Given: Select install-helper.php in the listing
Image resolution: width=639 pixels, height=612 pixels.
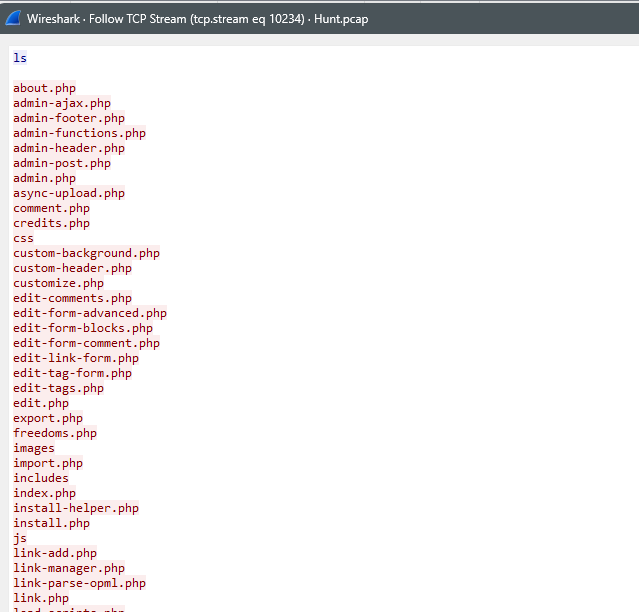Looking at the screenshot, I should pos(76,508).
